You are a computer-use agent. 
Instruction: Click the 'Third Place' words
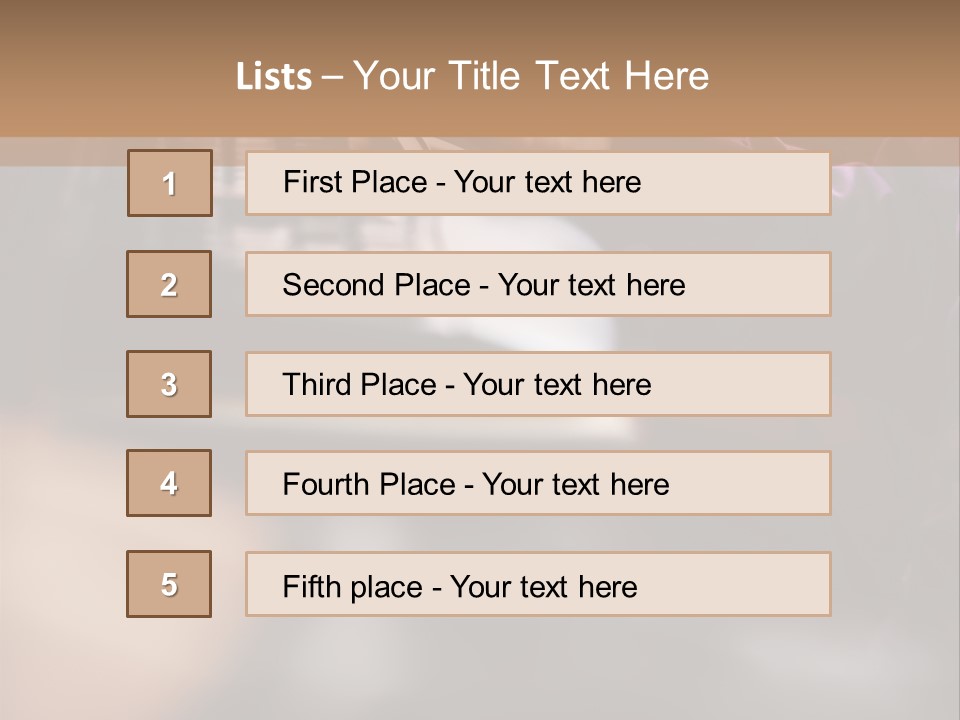tap(359, 384)
